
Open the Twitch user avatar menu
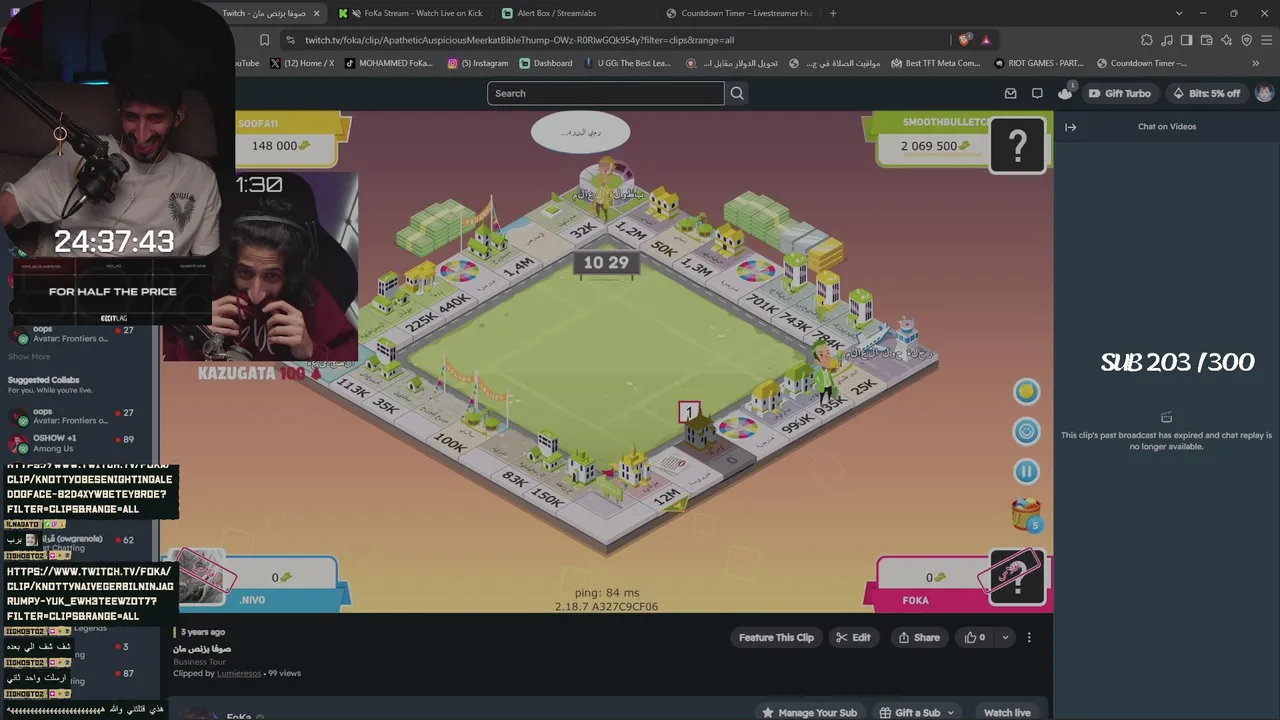[1264, 93]
